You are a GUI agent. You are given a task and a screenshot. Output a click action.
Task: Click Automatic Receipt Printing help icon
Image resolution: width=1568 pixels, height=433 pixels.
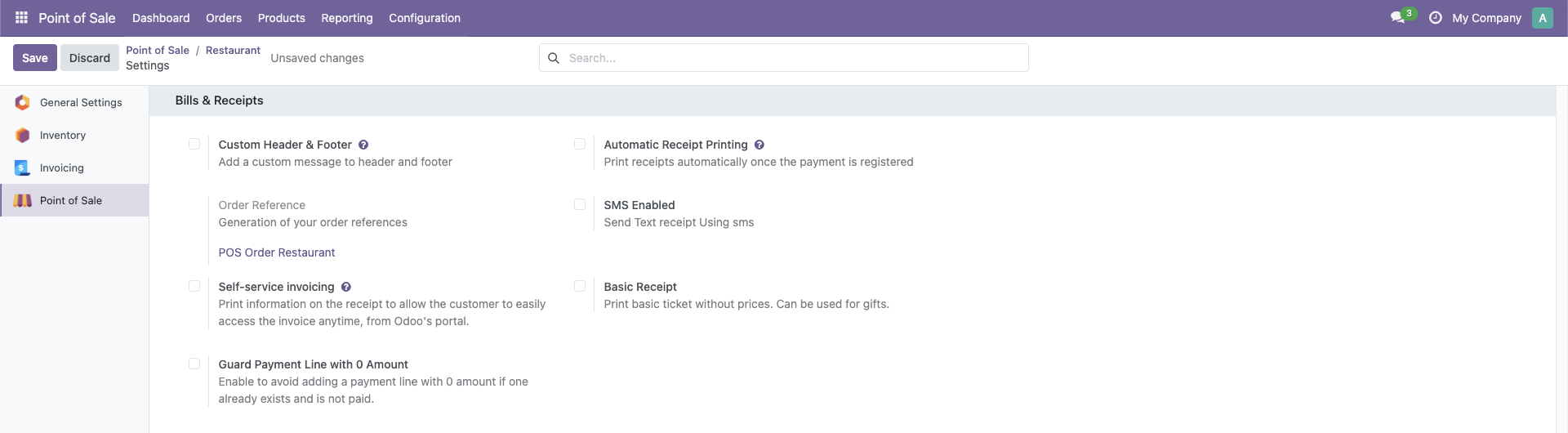coord(759,145)
